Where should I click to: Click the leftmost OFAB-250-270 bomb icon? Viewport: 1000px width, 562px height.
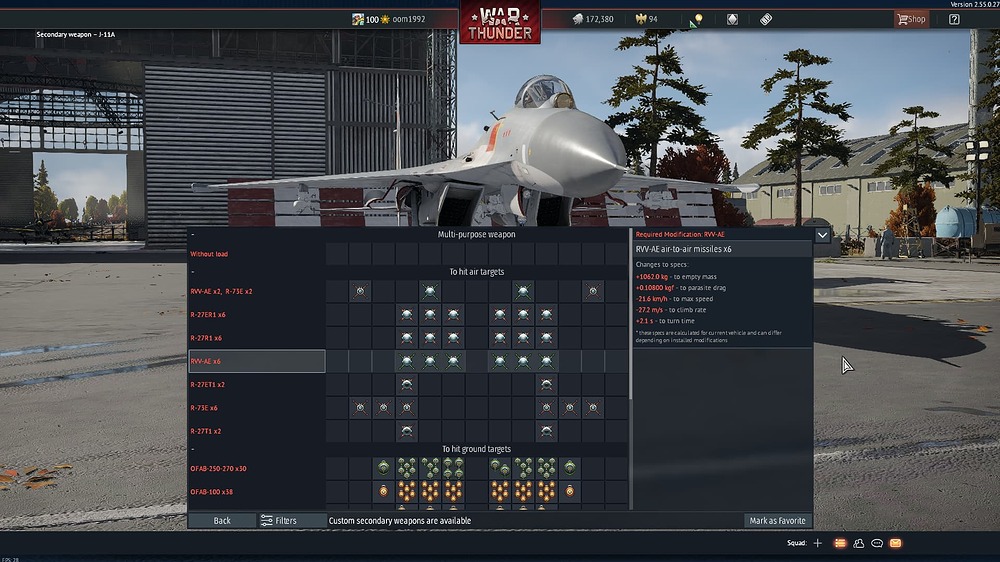coord(383,468)
